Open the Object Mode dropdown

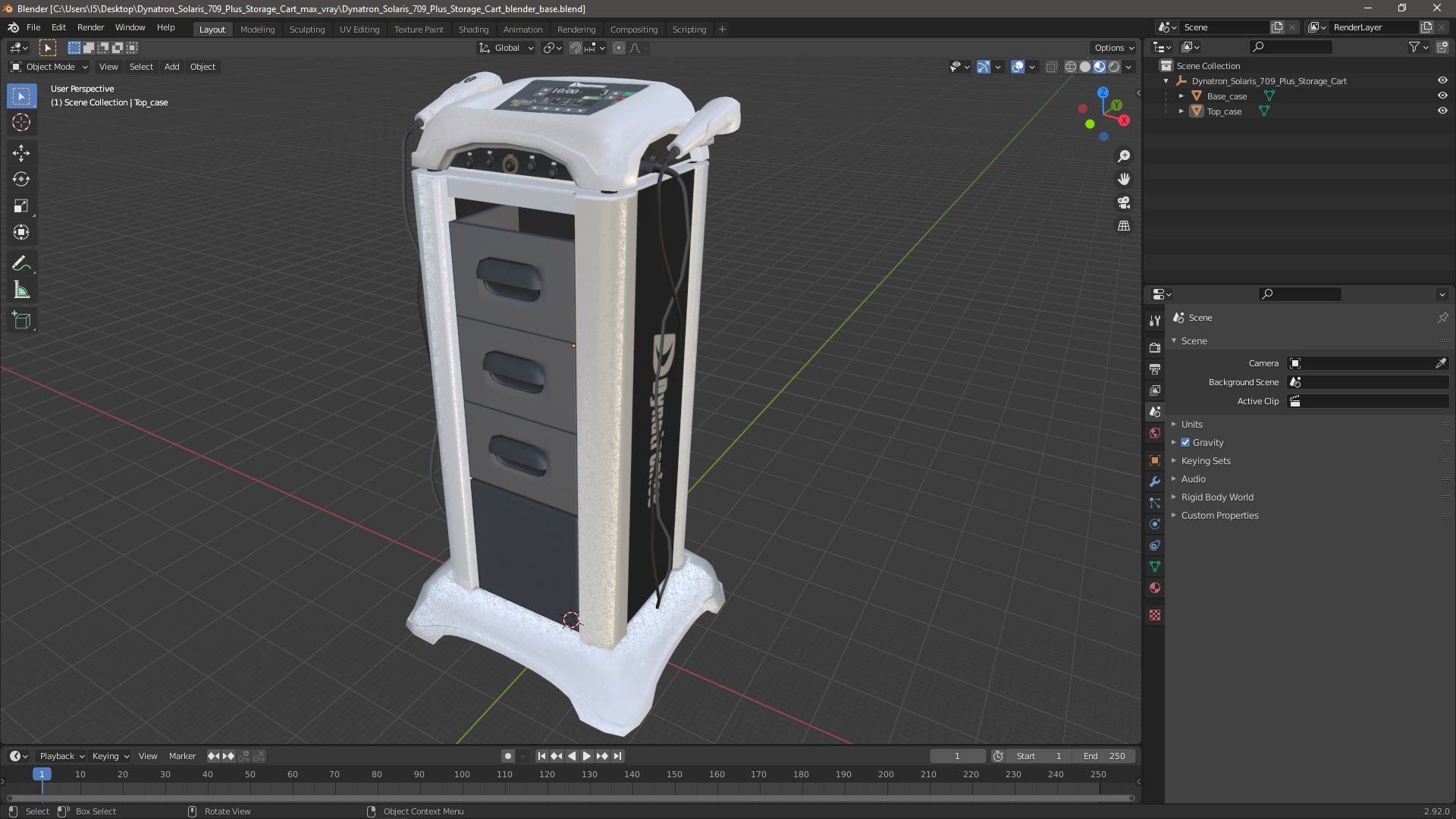click(49, 67)
